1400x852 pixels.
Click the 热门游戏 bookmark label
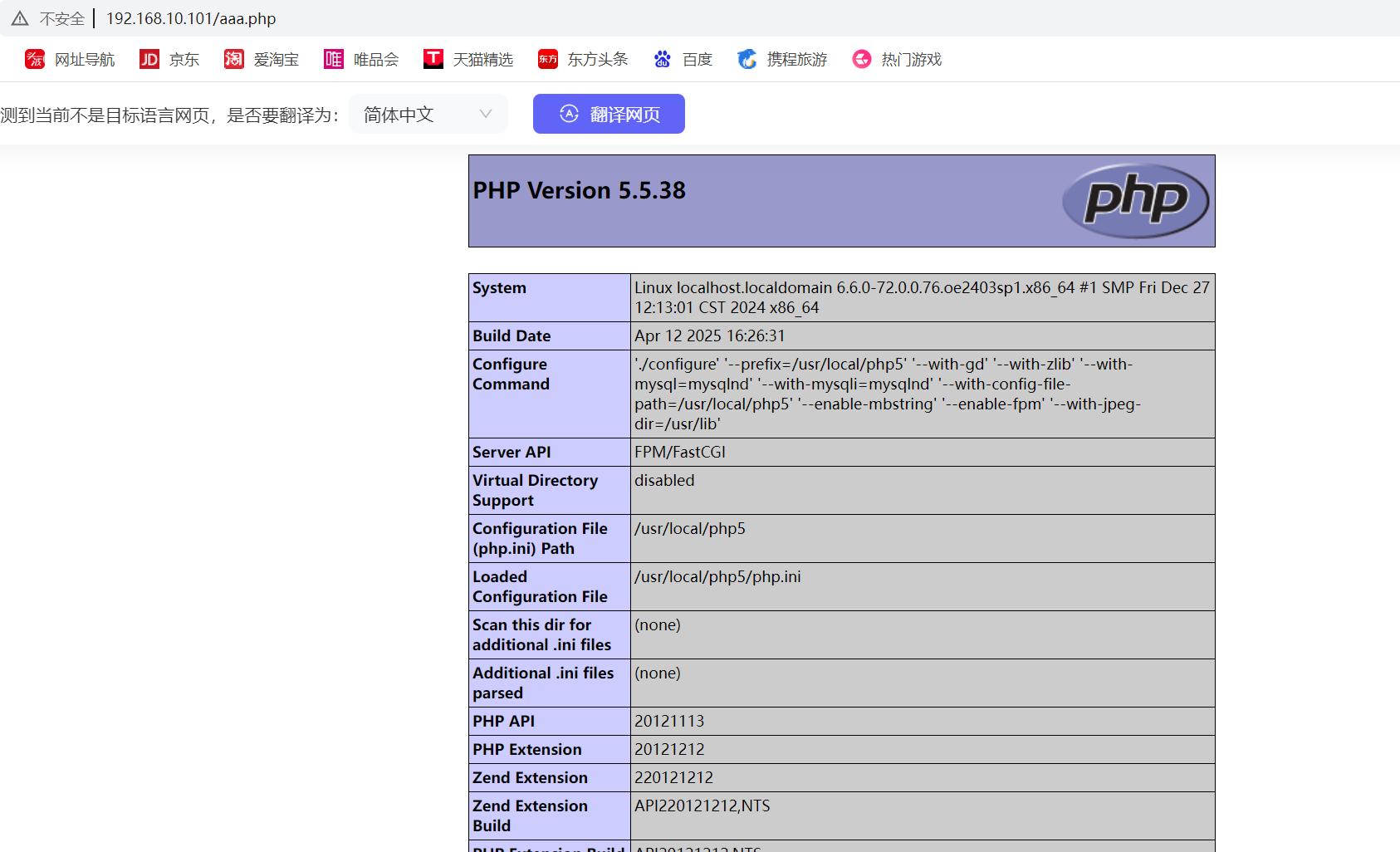pyautogui.click(x=912, y=59)
